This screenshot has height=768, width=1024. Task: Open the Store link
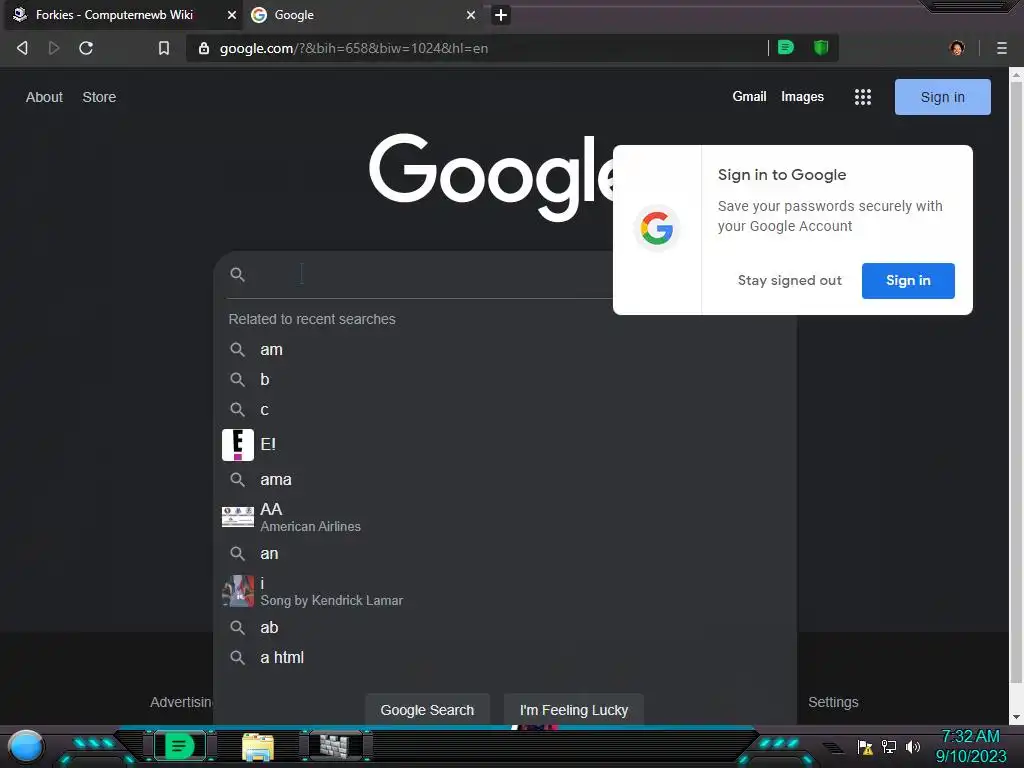click(99, 97)
